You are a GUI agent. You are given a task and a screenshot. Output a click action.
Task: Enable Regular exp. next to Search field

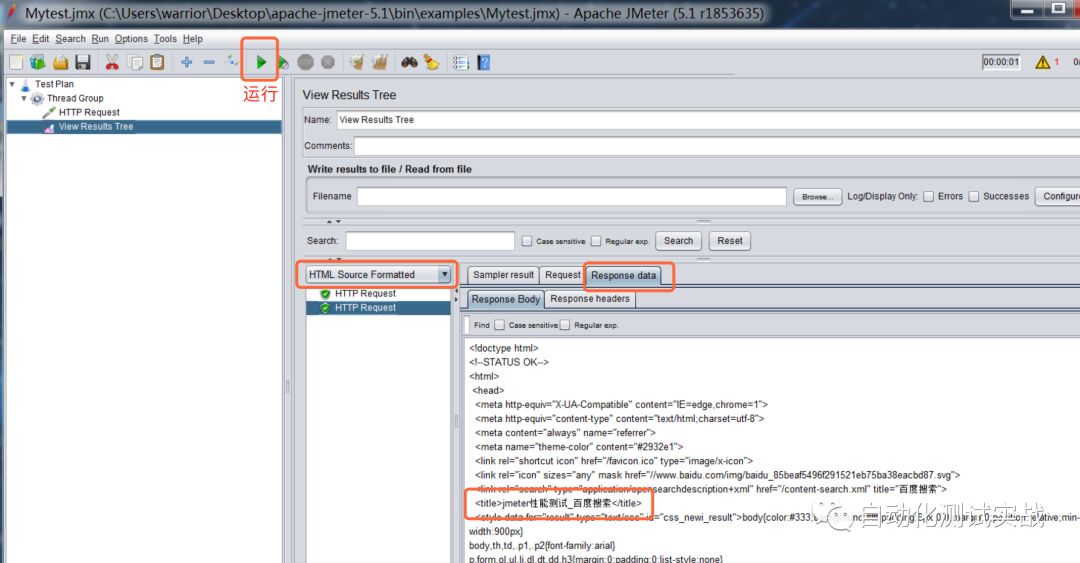(x=596, y=241)
